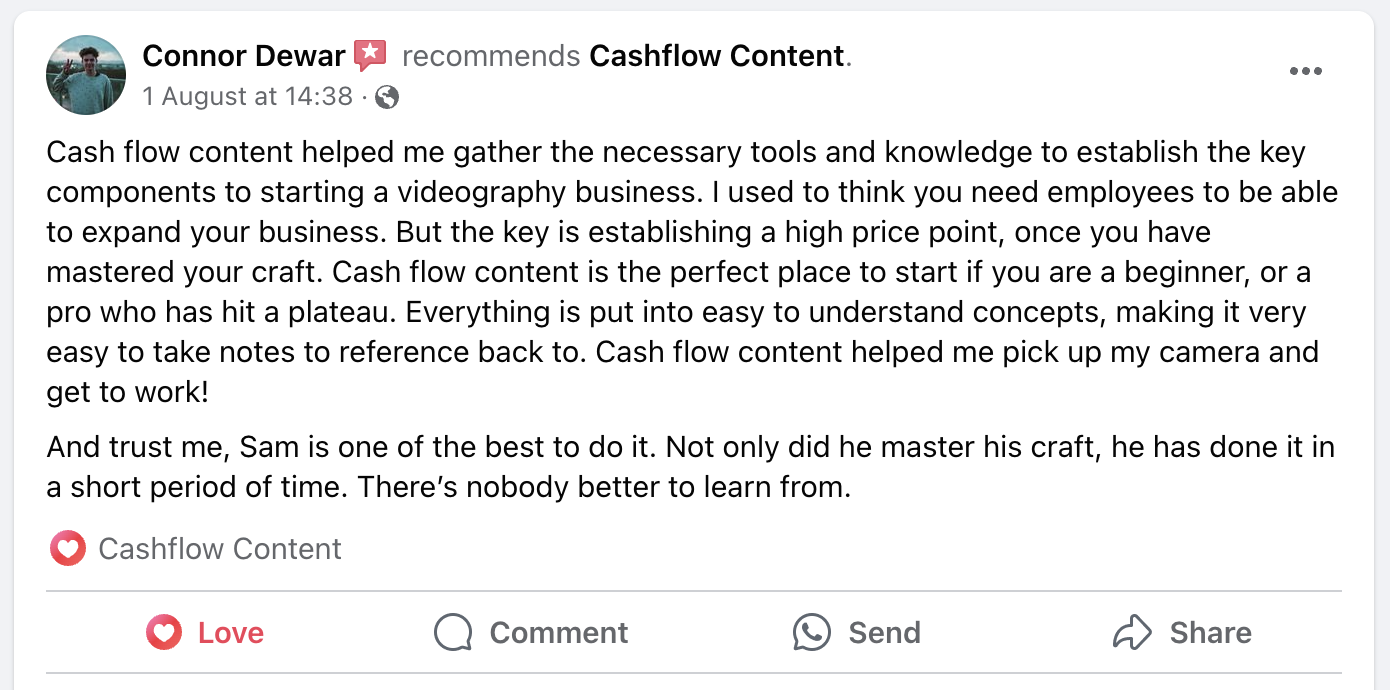Click the globe public audience icon
This screenshot has height=690, width=1390.
pos(388,97)
